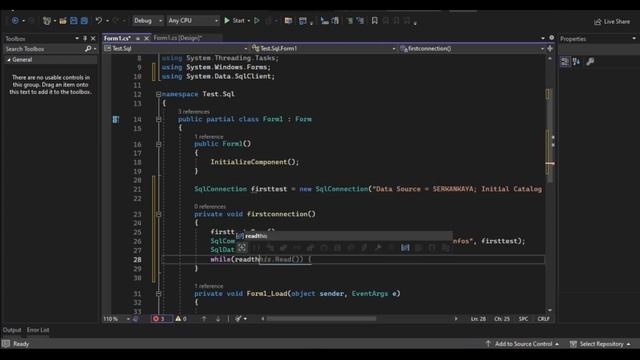Open the undo history dropdown arrow
Viewport: 640px width, 360px height.
coord(107,20)
